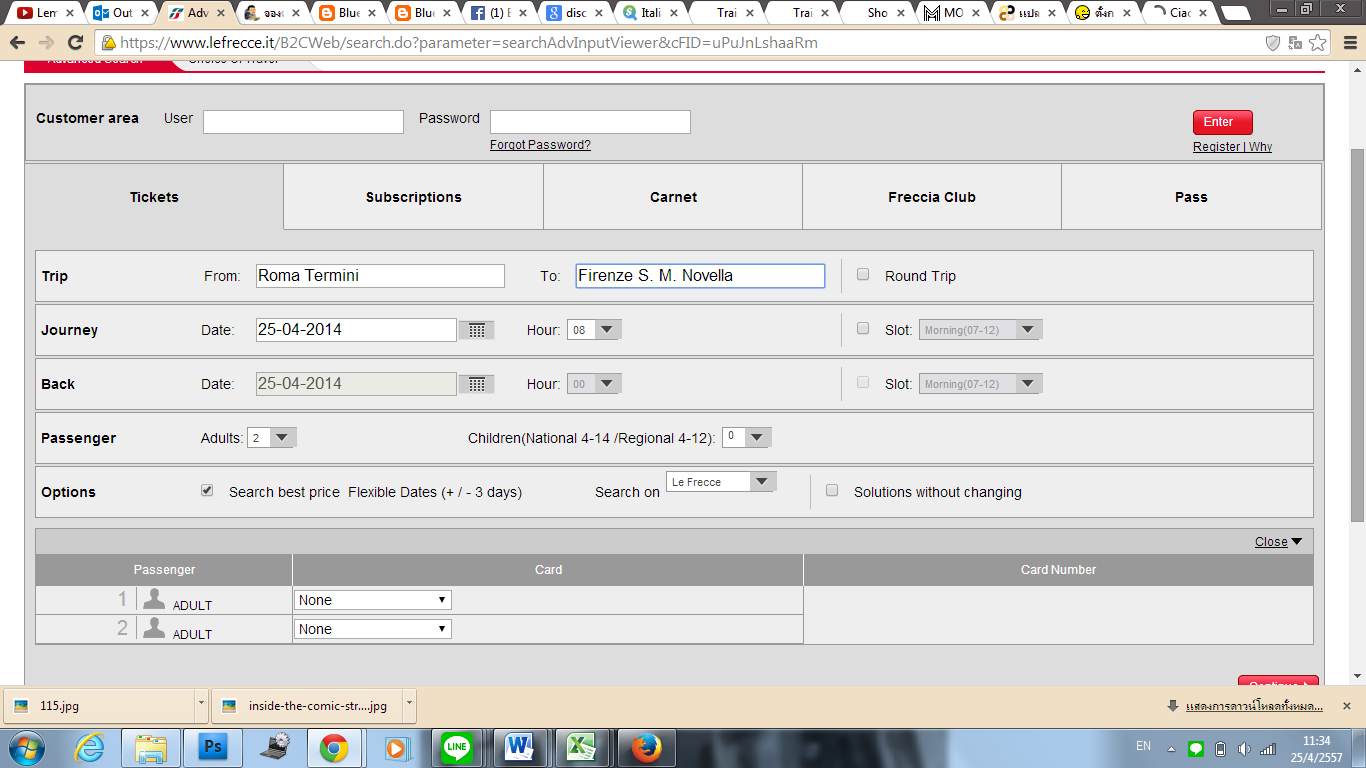Open Windows Media Player taskbar icon
The width and height of the screenshot is (1366, 768).
[x=396, y=747]
